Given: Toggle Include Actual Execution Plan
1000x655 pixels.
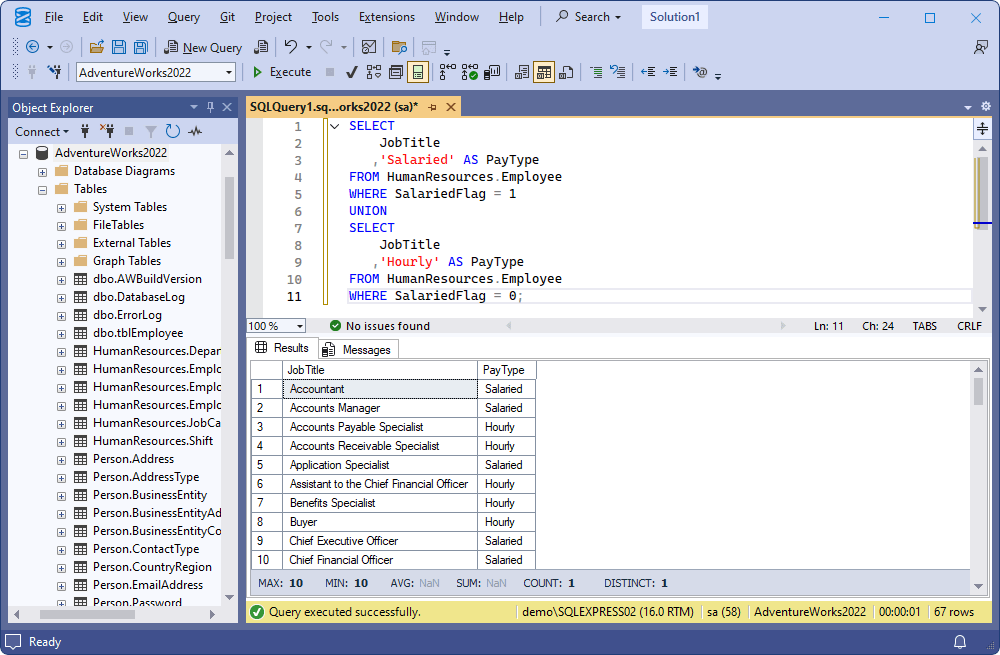Looking at the screenshot, I should click(x=448, y=72).
